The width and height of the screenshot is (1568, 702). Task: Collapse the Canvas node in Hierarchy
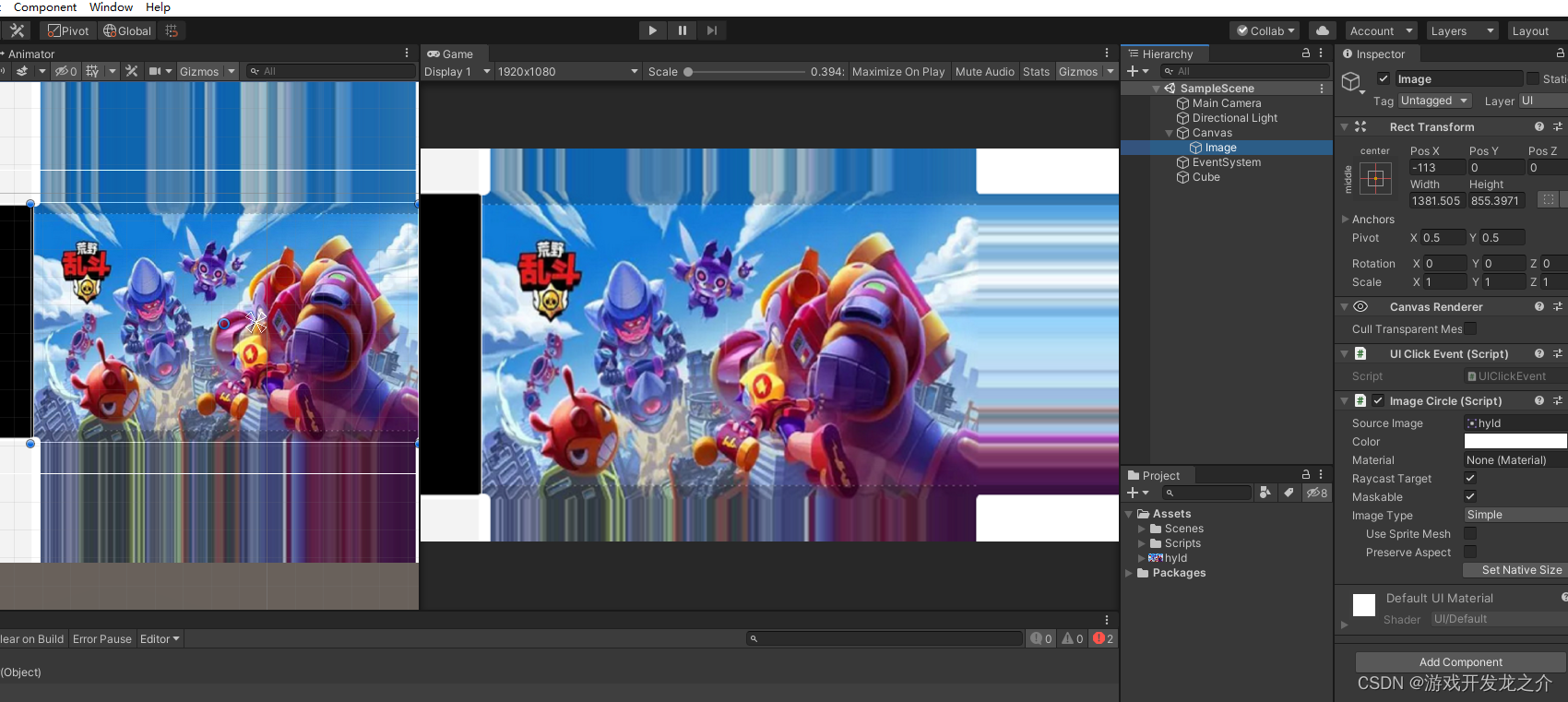point(1169,133)
